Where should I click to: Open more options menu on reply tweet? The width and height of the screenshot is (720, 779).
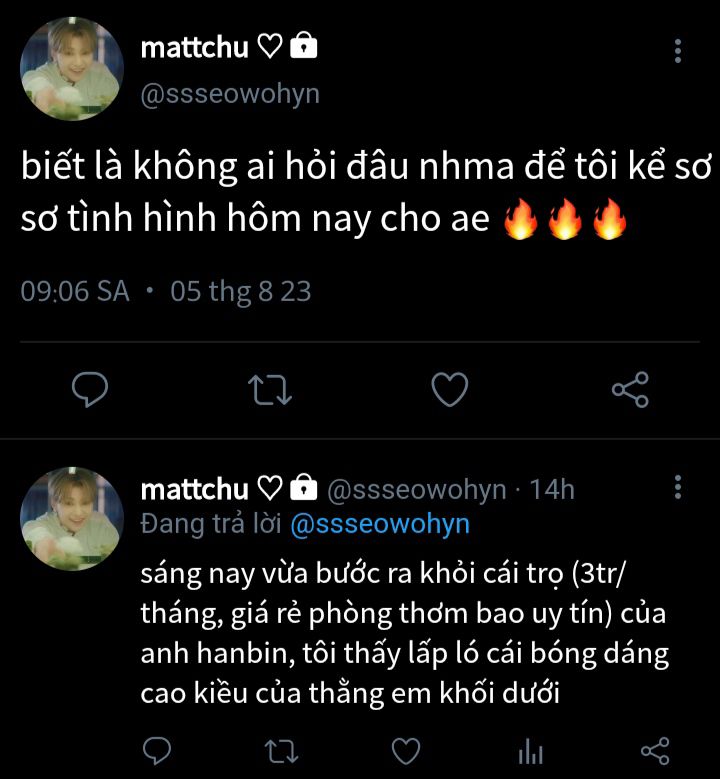point(678,488)
